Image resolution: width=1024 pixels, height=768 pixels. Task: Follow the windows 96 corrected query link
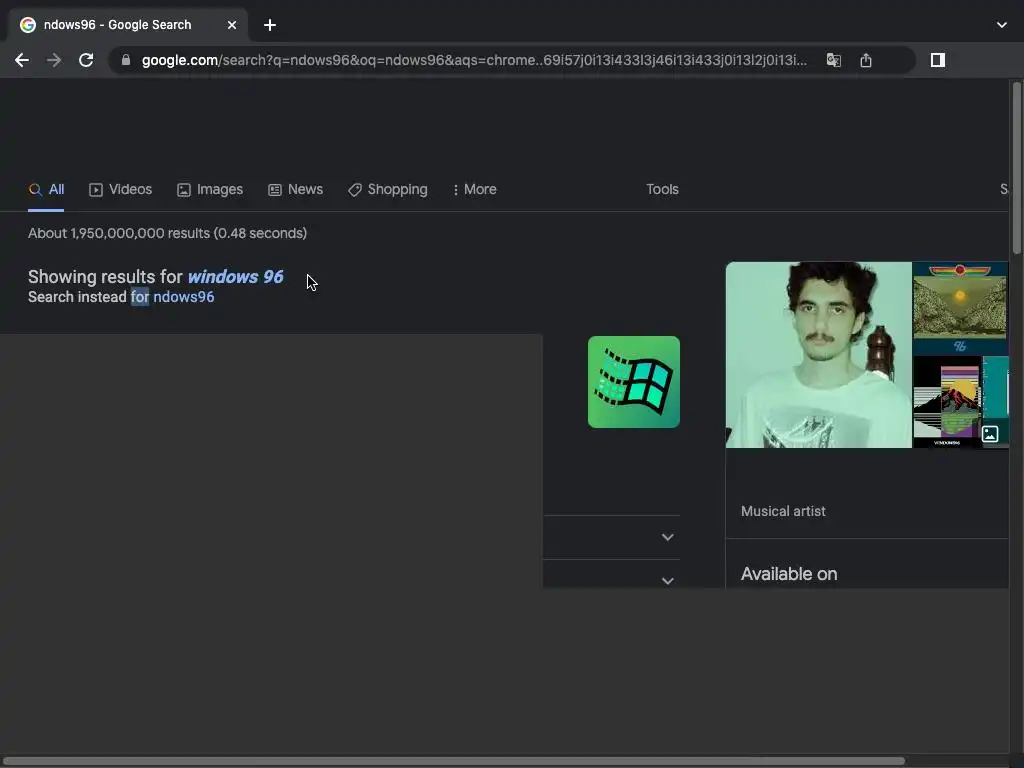tap(236, 277)
